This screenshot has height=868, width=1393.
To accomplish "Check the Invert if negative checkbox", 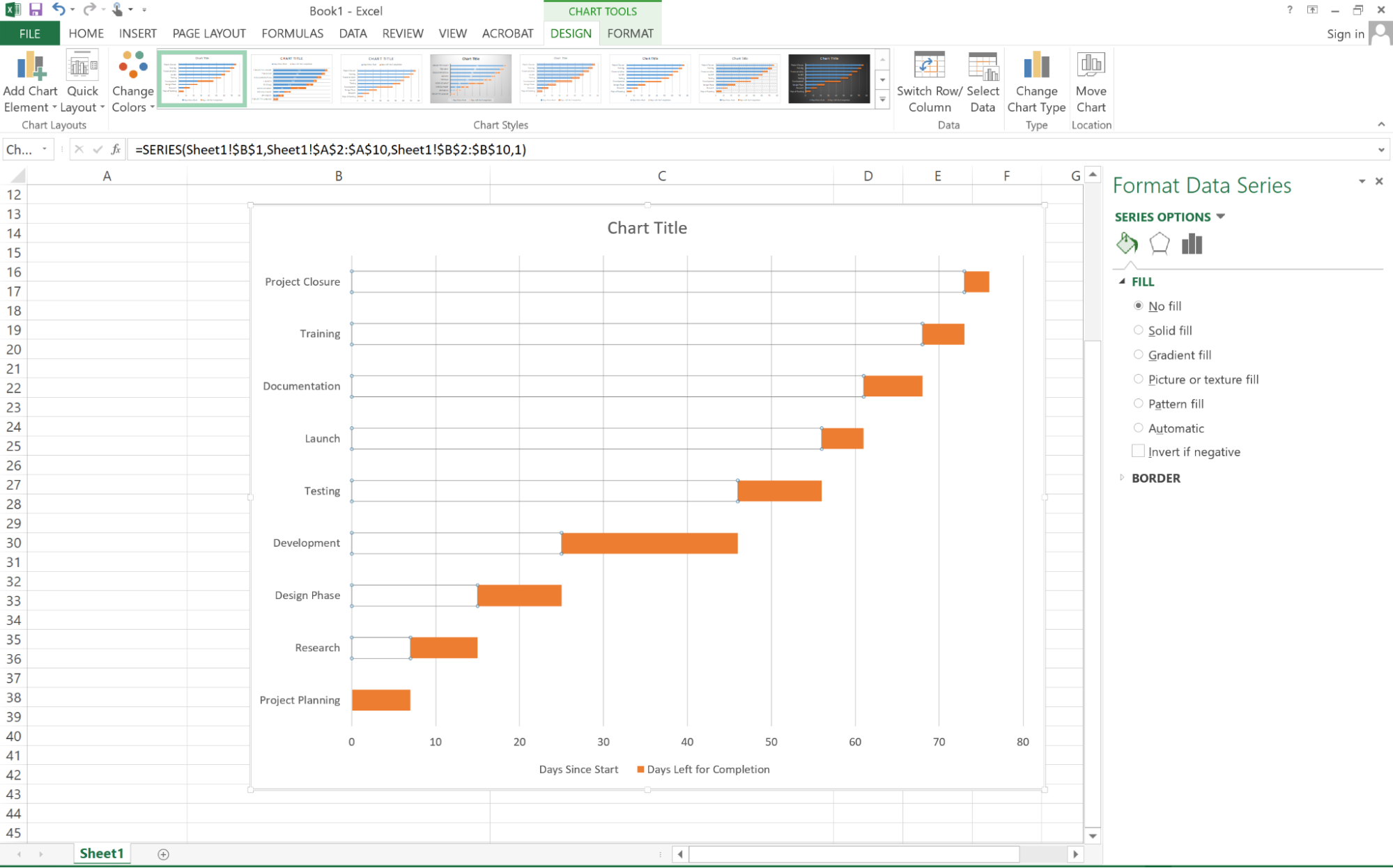I will [x=1138, y=451].
